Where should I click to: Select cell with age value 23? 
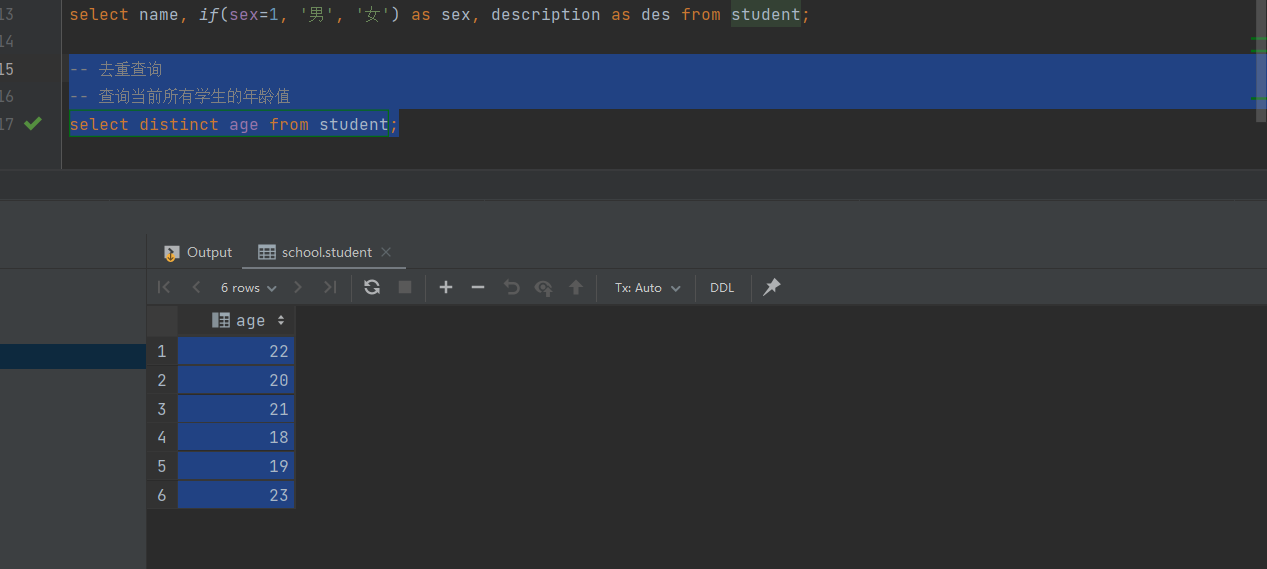point(236,495)
